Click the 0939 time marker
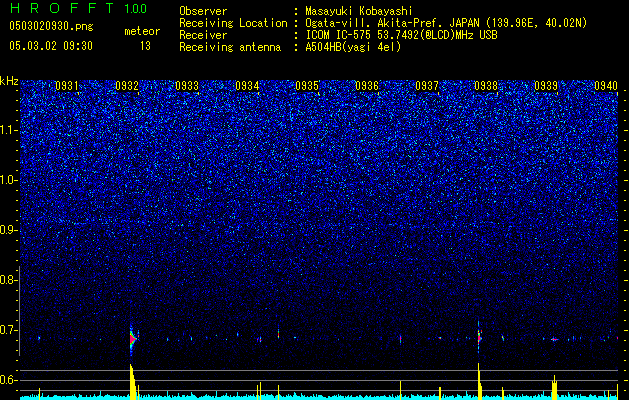The width and height of the screenshot is (629, 400). pos(546,86)
